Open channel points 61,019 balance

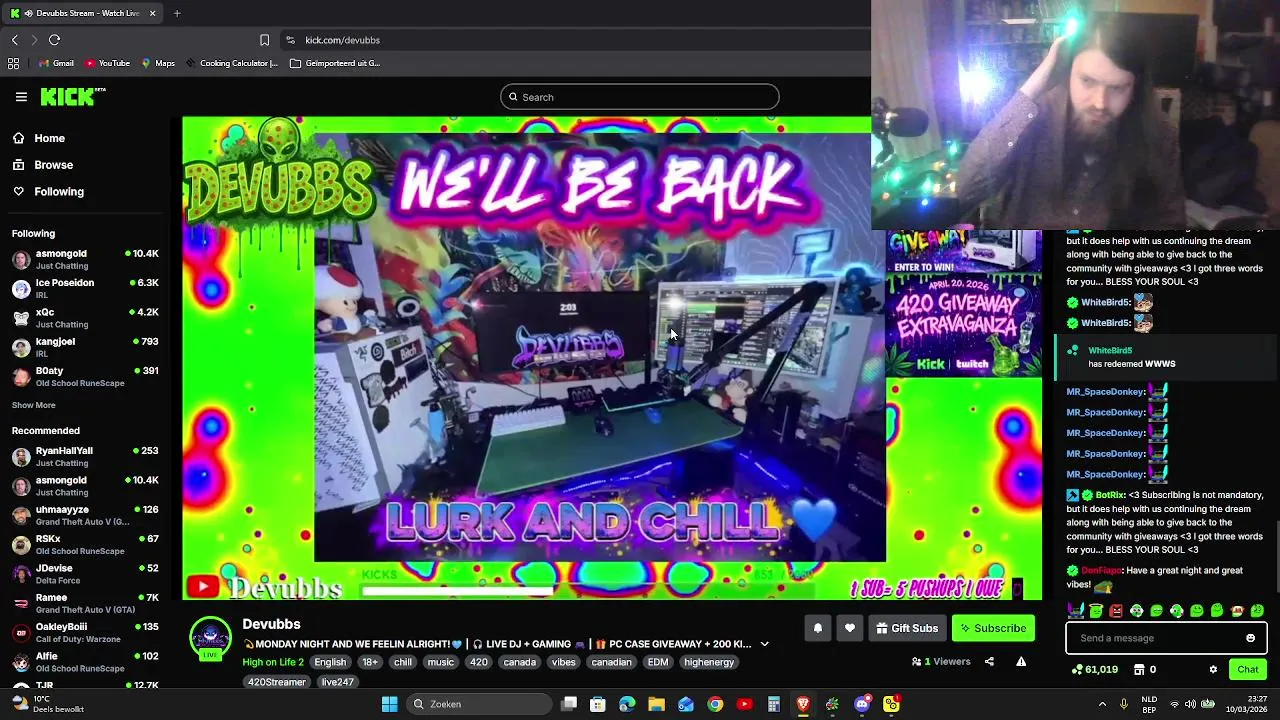click(1095, 669)
